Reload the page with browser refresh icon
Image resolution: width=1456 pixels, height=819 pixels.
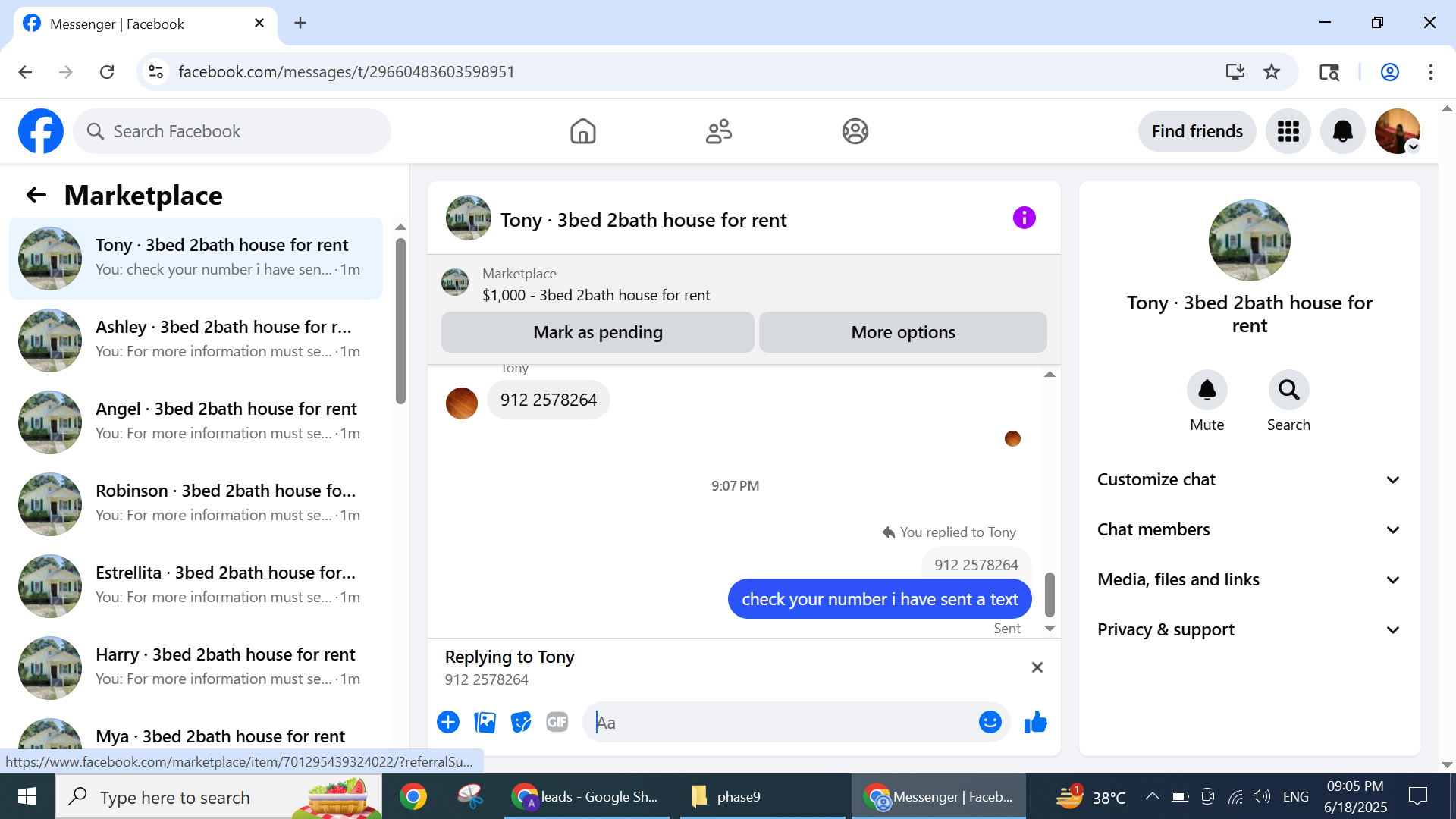107,72
